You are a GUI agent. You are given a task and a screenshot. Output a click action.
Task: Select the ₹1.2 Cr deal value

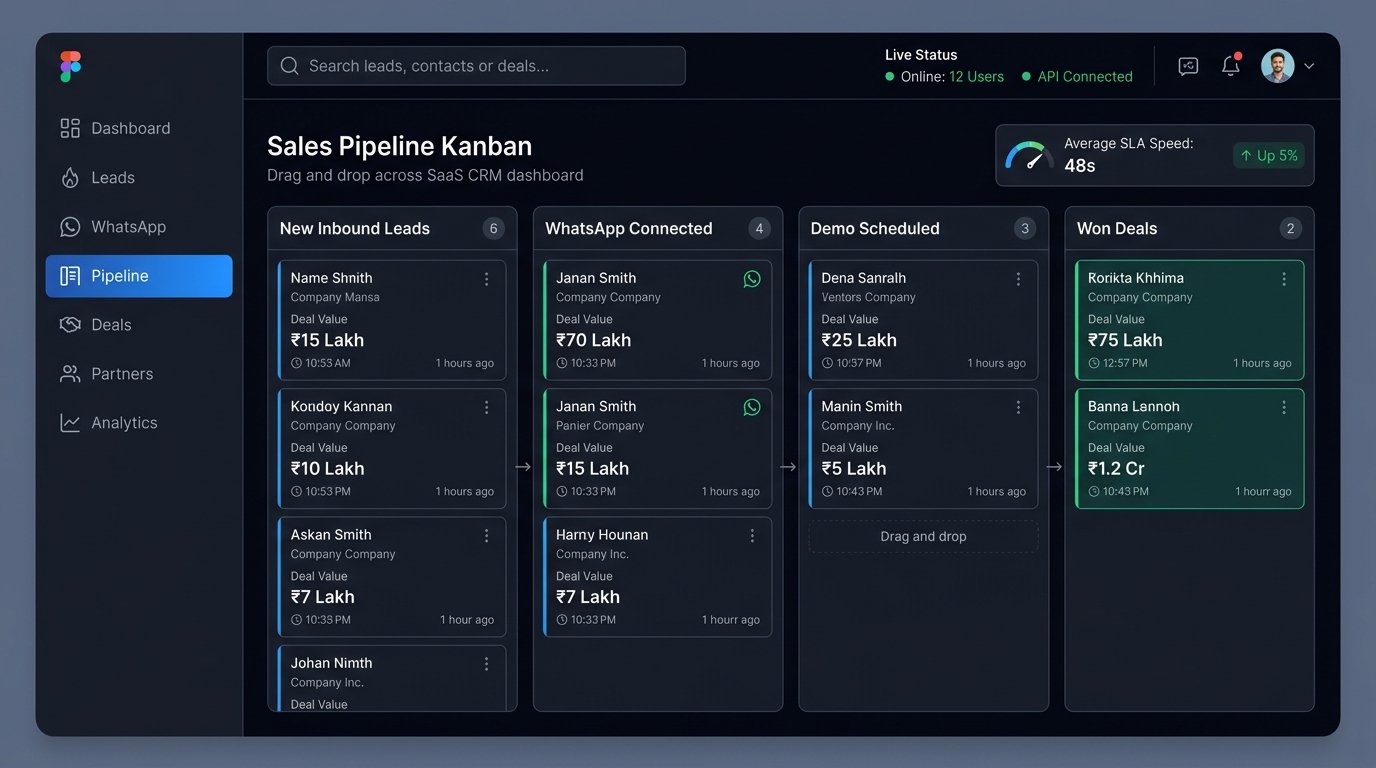coord(1116,468)
